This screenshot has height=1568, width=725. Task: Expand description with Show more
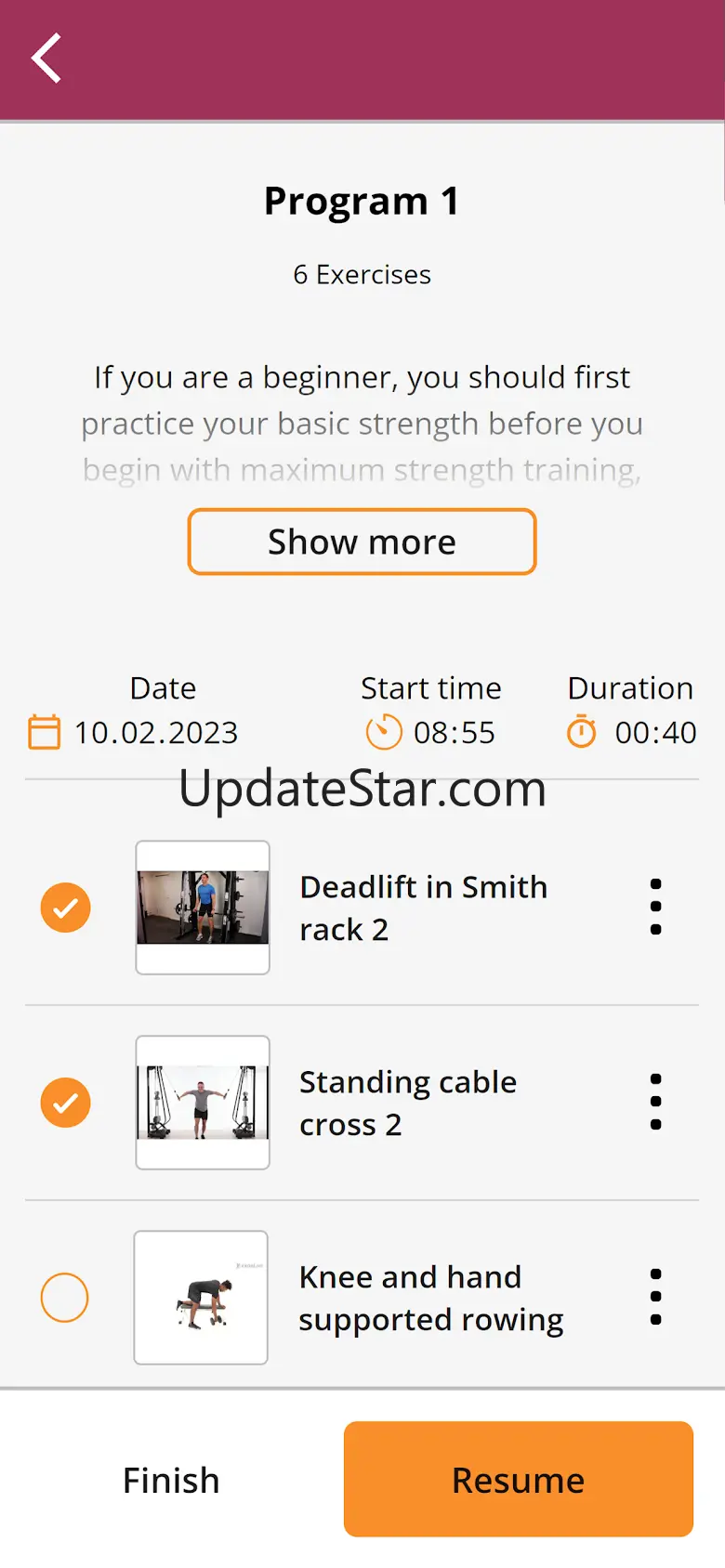[362, 542]
